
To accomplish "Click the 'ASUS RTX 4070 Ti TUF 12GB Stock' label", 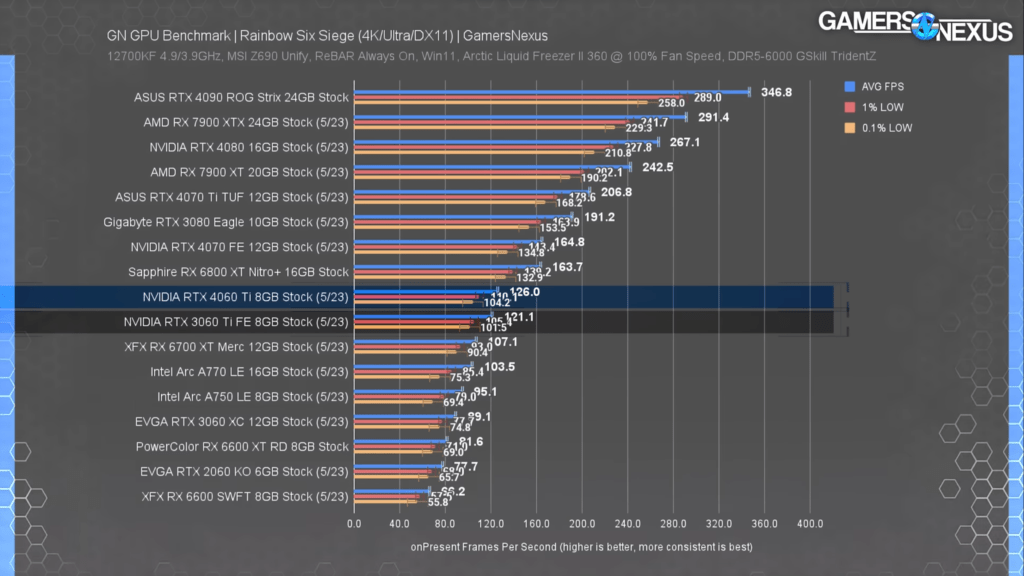I will coord(232,197).
